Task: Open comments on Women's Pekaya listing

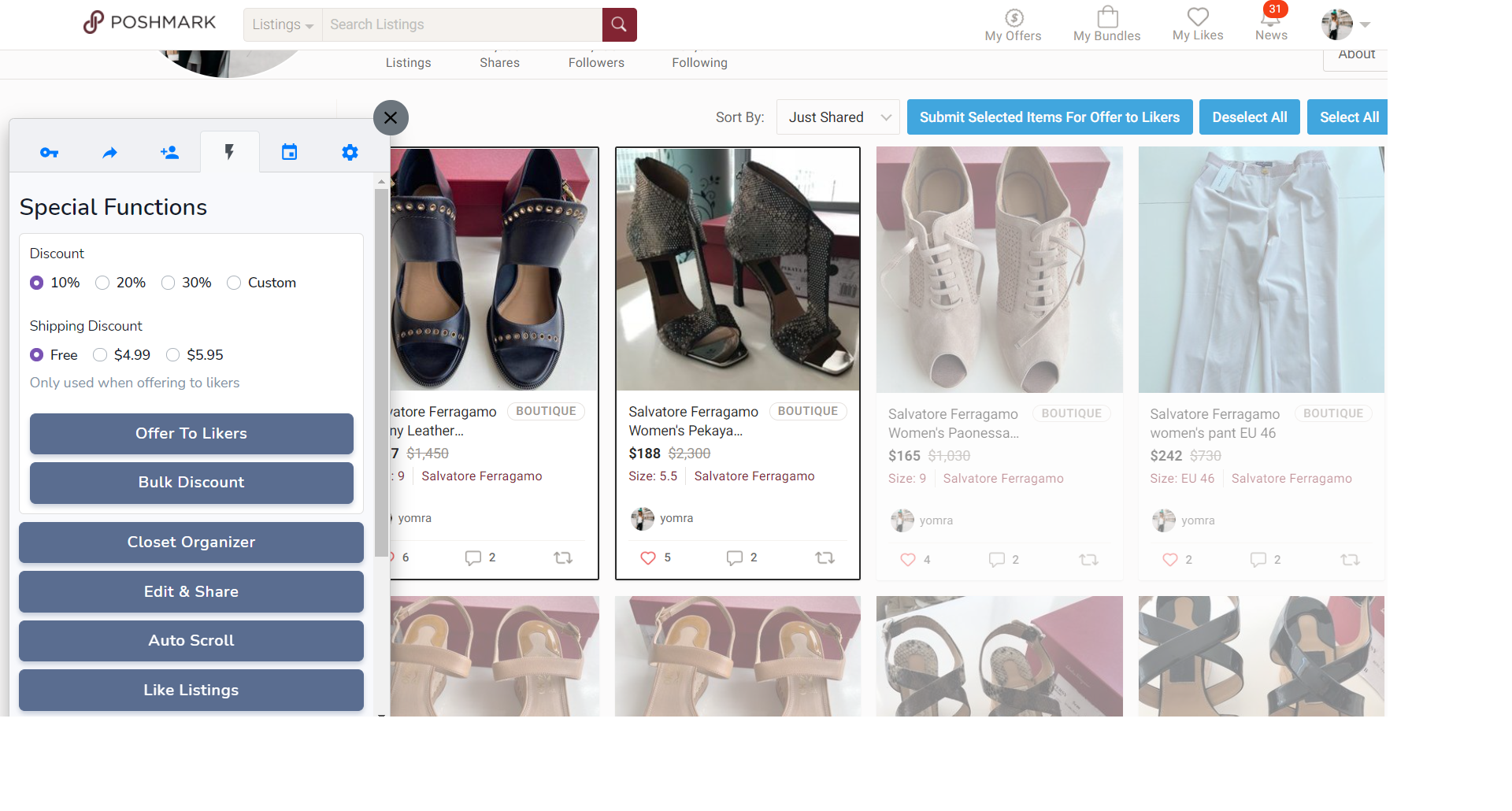Action: (x=735, y=558)
